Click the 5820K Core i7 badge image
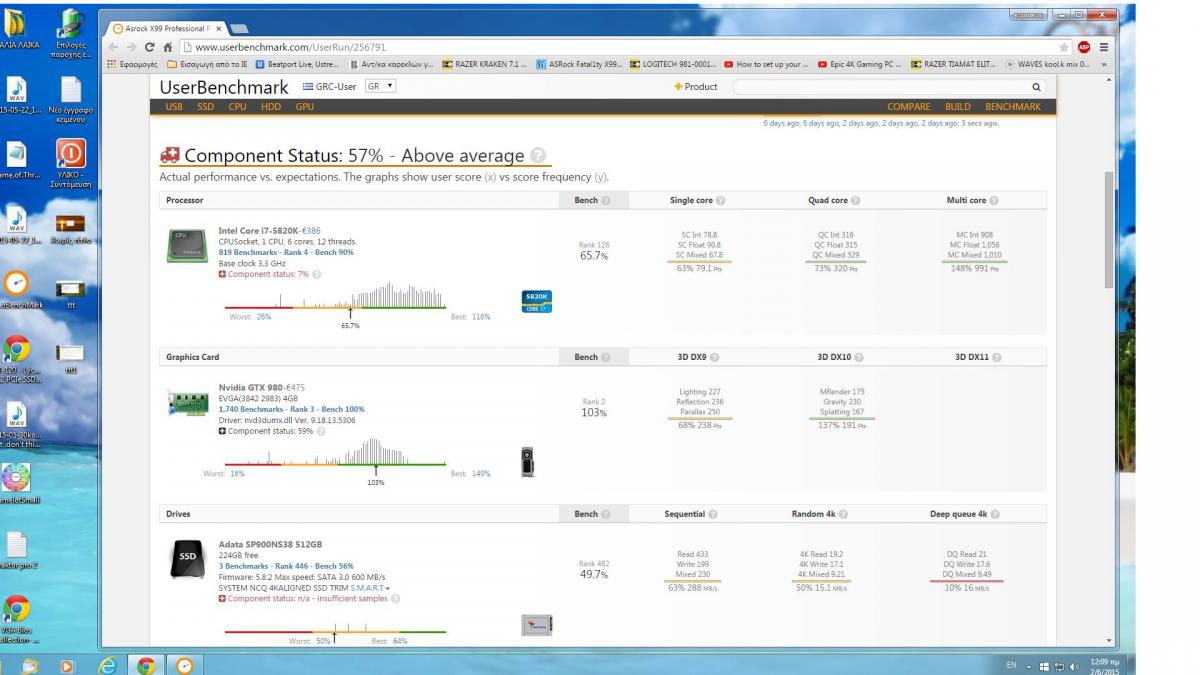The height and width of the screenshot is (675, 1200). 537,301
